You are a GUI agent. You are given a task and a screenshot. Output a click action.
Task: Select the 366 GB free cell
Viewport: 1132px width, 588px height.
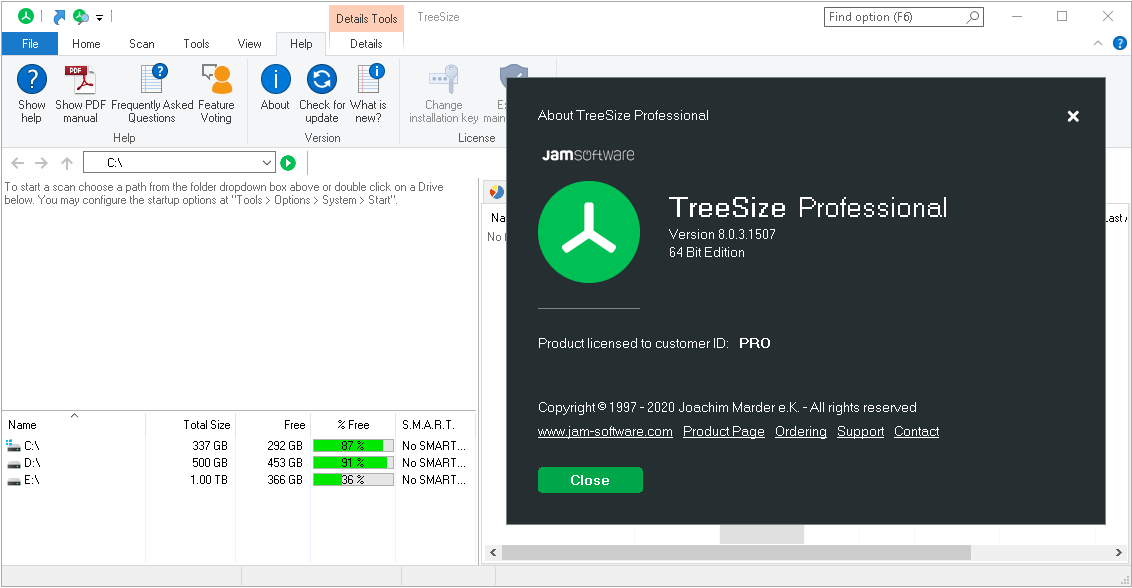[284, 480]
